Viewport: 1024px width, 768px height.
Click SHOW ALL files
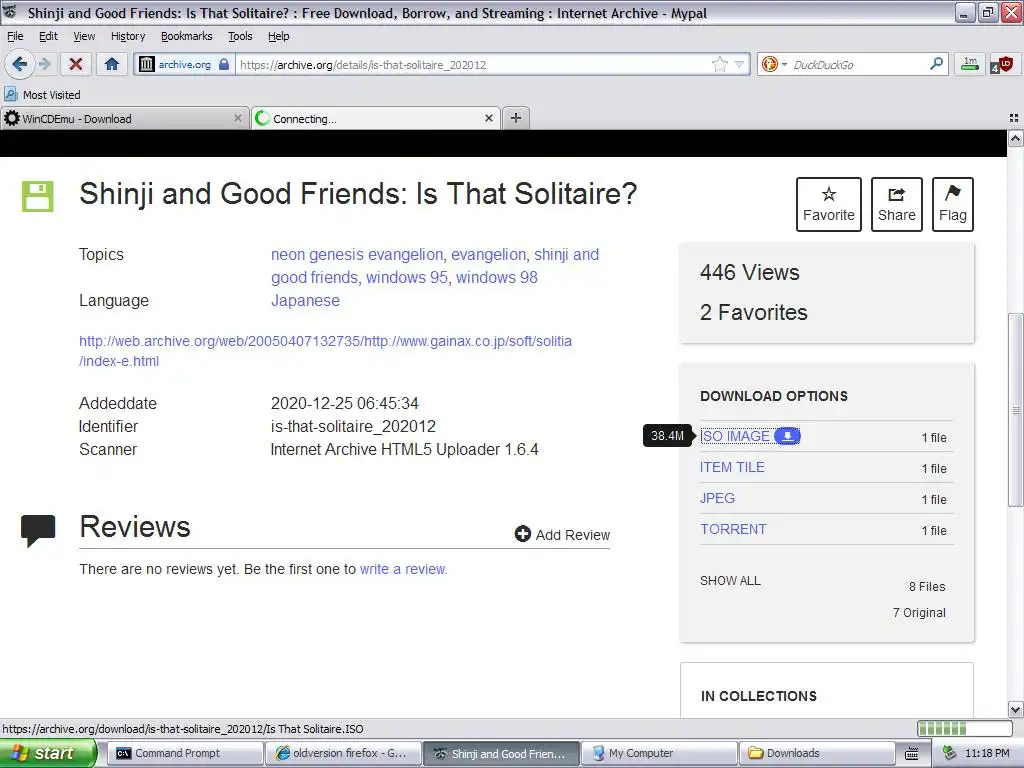[x=730, y=581]
